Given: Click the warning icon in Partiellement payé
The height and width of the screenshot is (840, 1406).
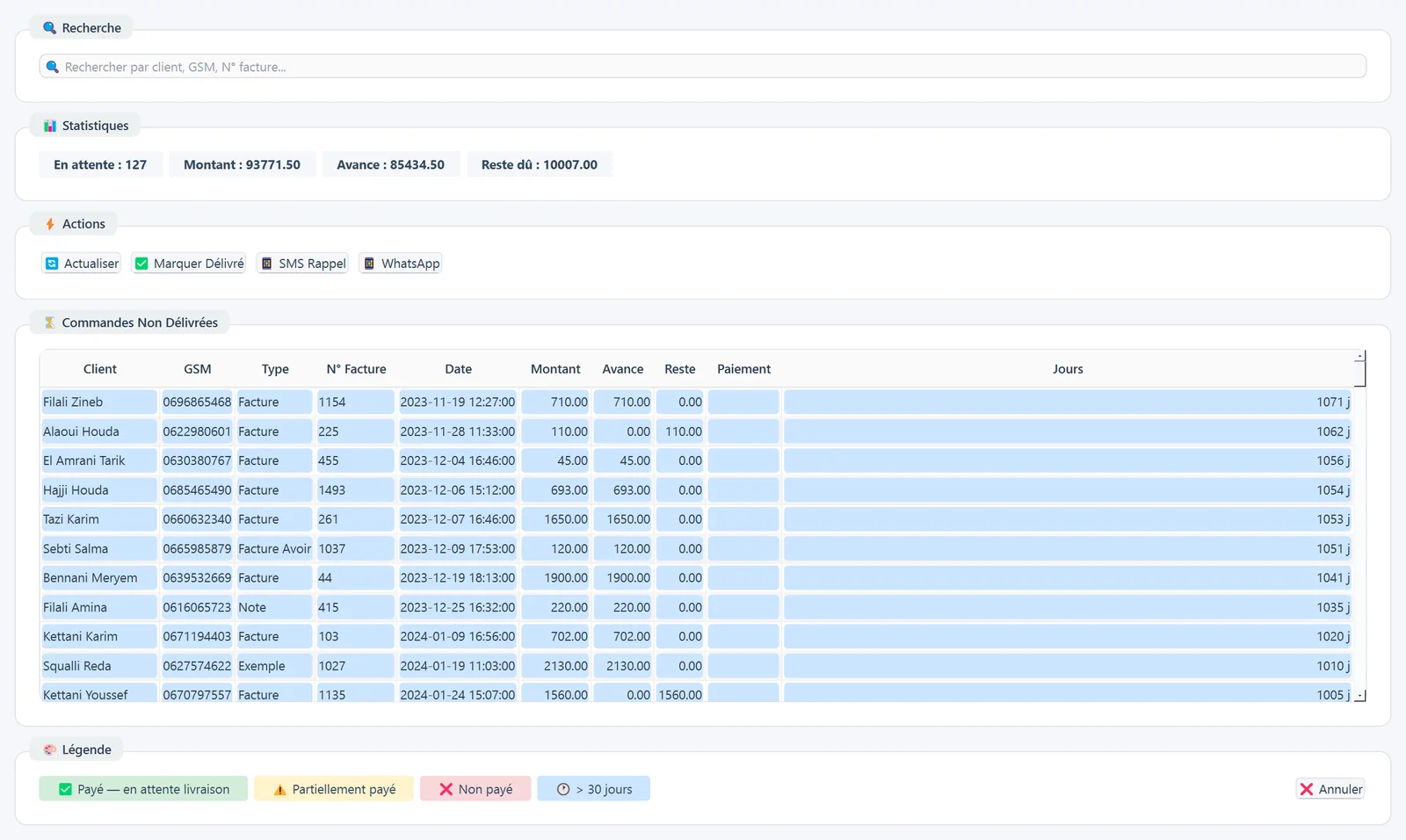Looking at the screenshot, I should click(279, 790).
